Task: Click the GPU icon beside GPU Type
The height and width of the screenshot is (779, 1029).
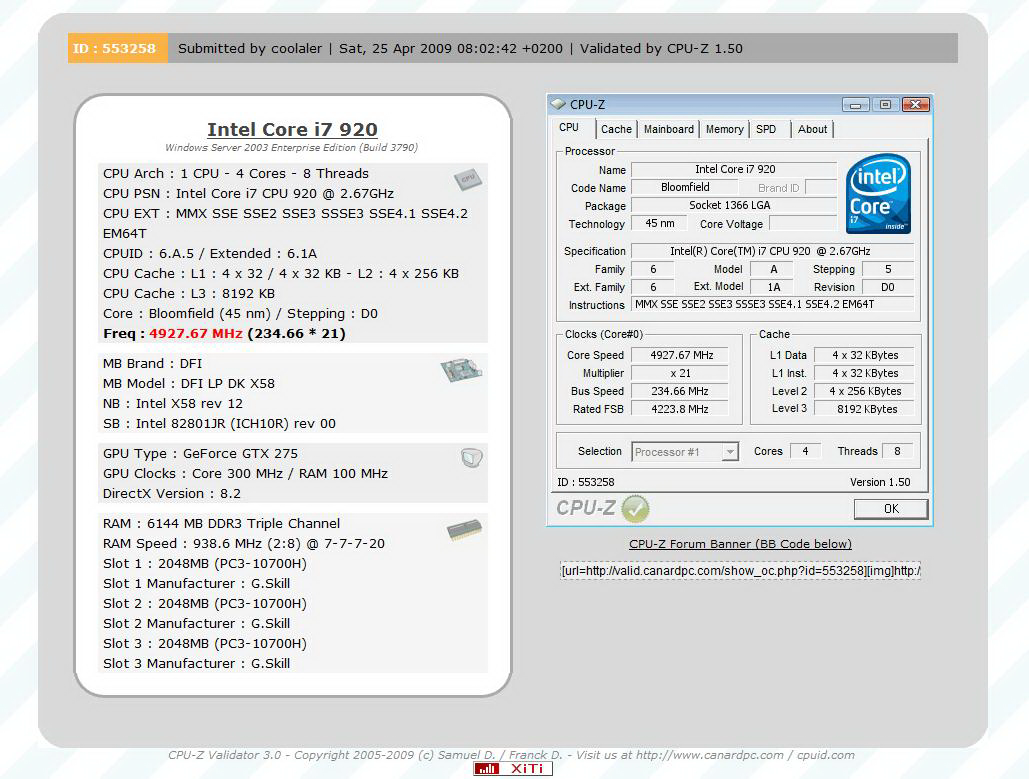Action: (x=471, y=457)
